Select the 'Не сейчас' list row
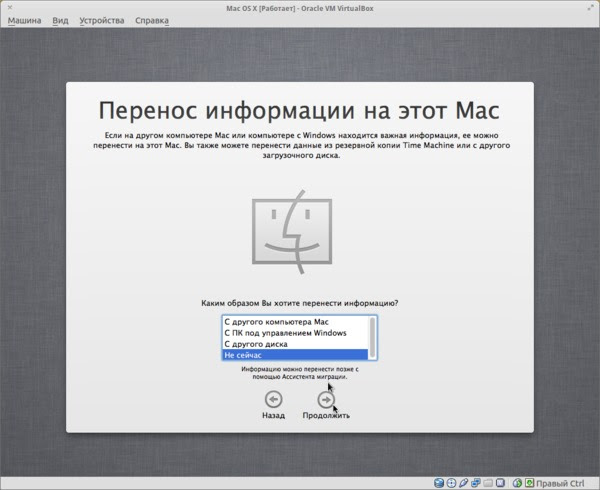Viewport: 600px width, 490px height. (295, 355)
